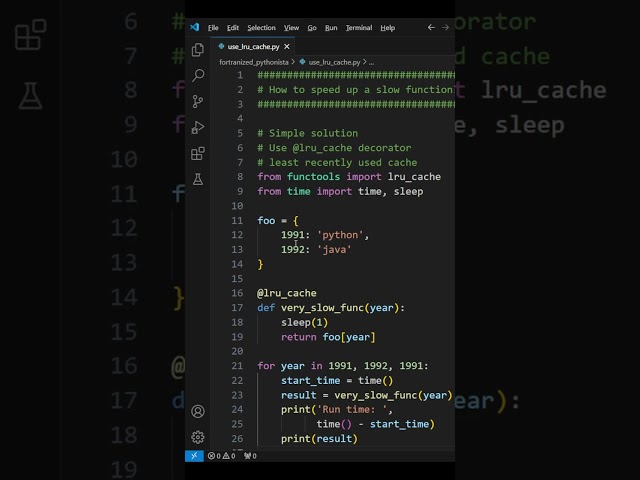Open the Help menu
The height and width of the screenshot is (480, 640).
(x=388, y=28)
